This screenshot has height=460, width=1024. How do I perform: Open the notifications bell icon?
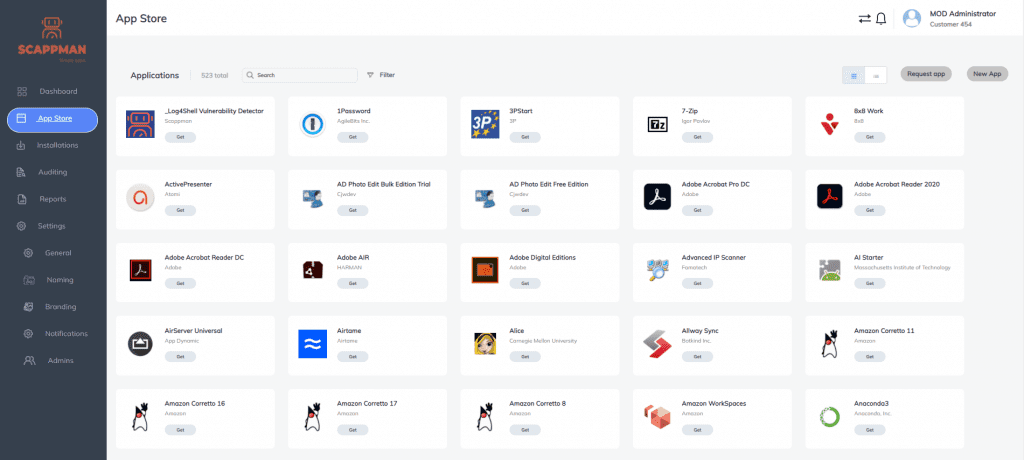(x=880, y=18)
